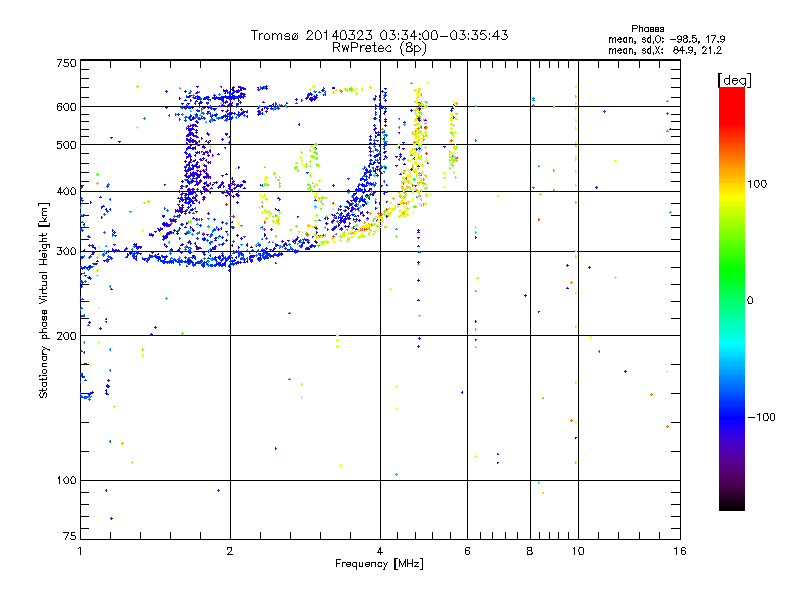Click the 4 MHz tick label on frequency axis
The image size is (800, 600).
(380, 551)
